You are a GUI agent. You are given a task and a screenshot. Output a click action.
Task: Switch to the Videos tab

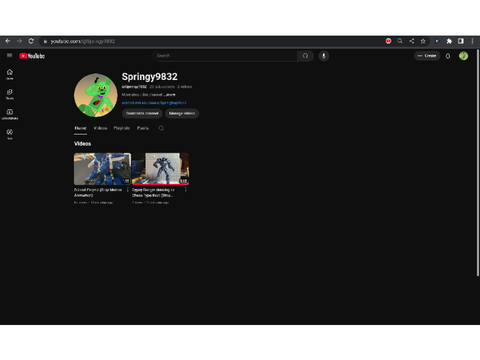(100, 128)
